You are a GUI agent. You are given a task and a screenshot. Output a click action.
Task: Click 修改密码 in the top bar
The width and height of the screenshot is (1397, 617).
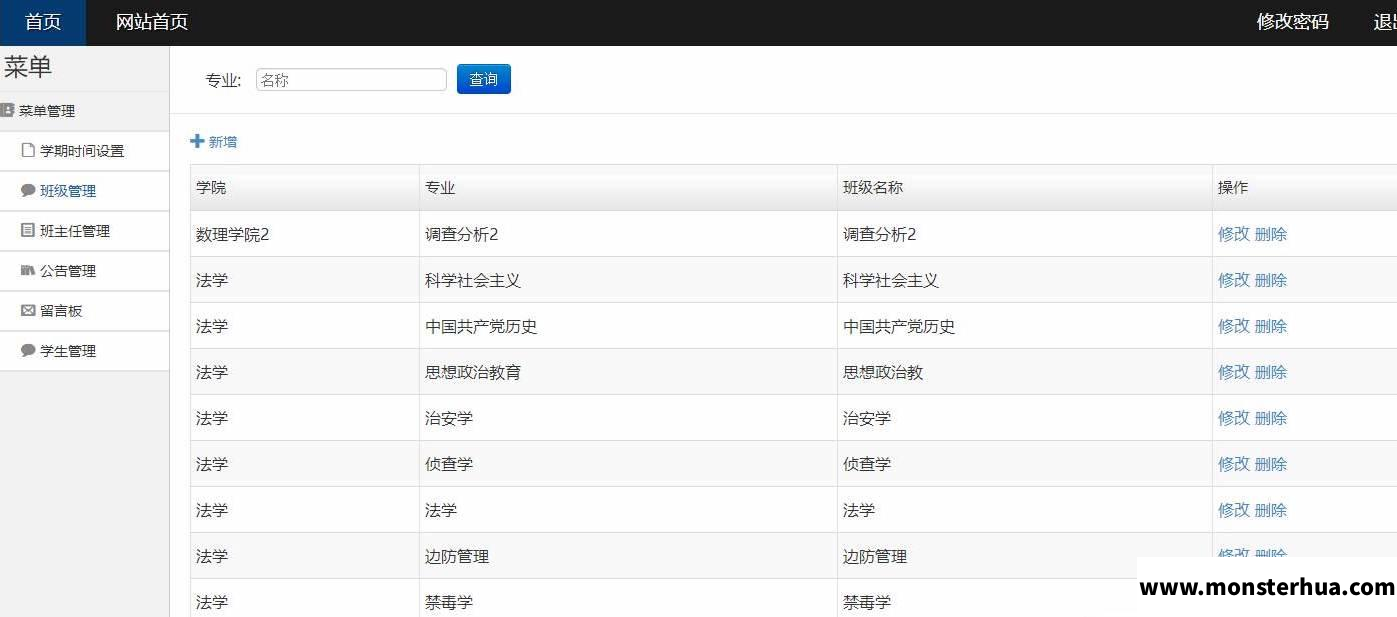(x=1292, y=22)
